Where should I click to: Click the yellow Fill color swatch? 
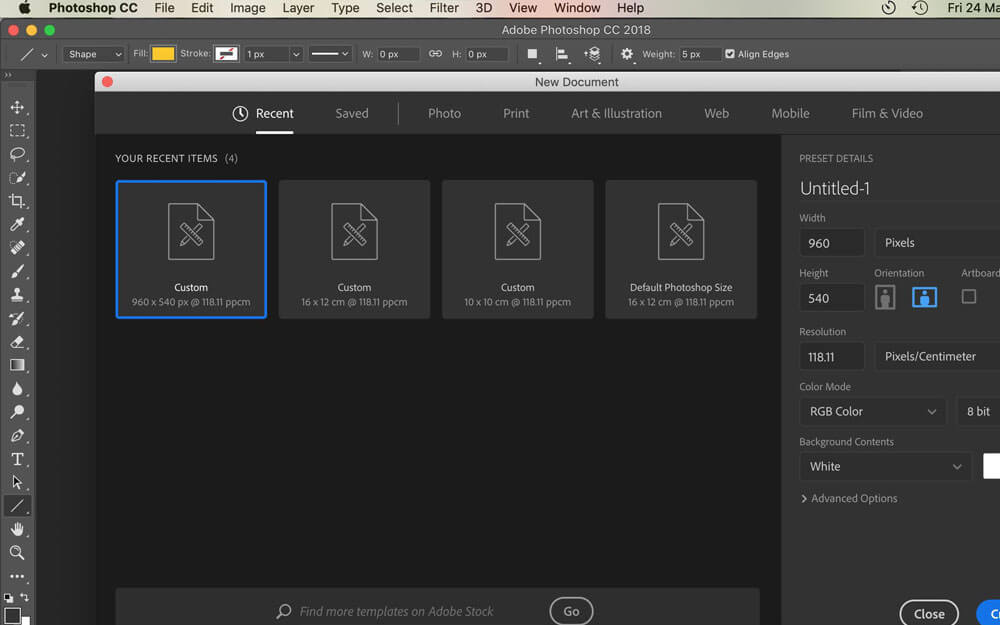(163, 54)
